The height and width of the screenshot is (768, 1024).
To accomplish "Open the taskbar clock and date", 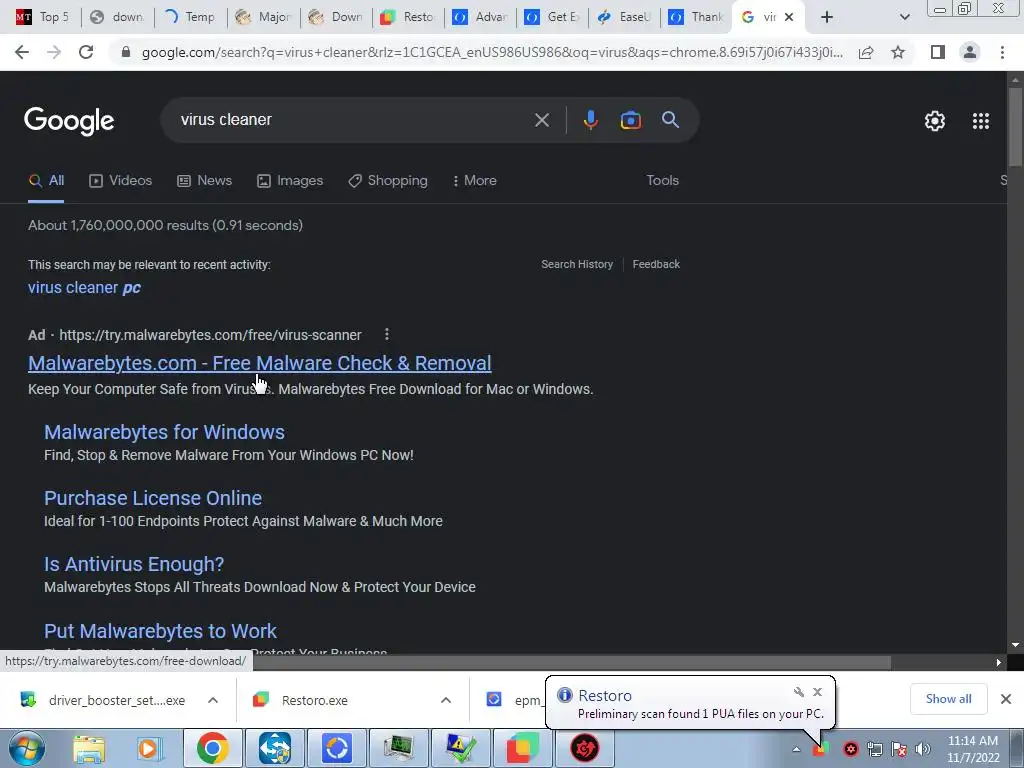I will 972,749.
